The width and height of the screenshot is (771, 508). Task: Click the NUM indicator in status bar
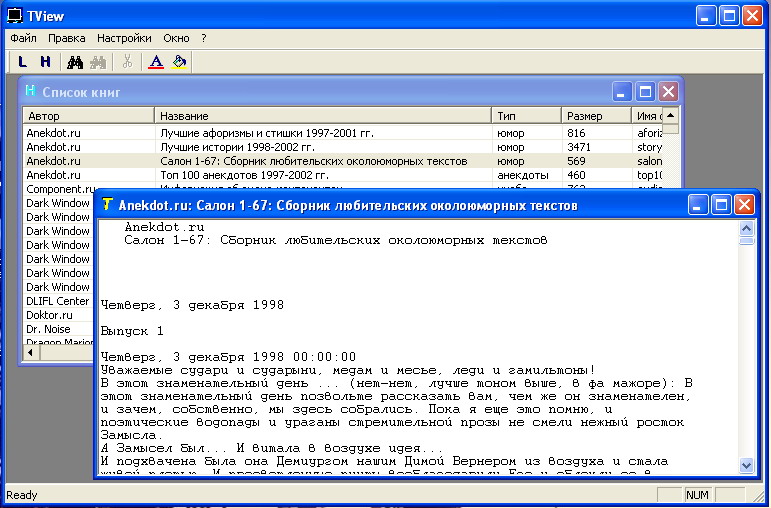pyautogui.click(x=697, y=495)
